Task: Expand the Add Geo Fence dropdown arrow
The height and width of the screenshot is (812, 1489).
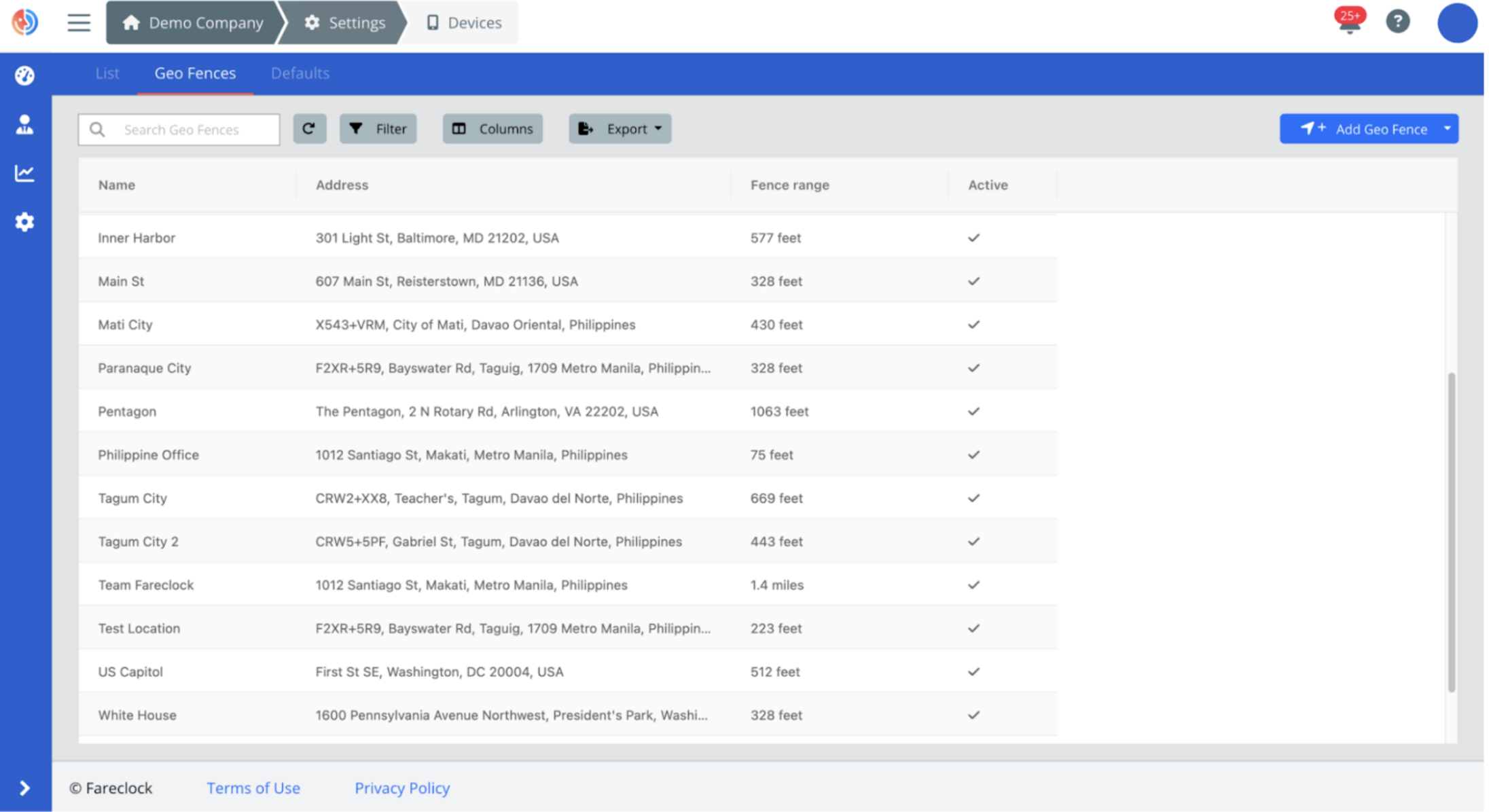Action: pyautogui.click(x=1448, y=128)
